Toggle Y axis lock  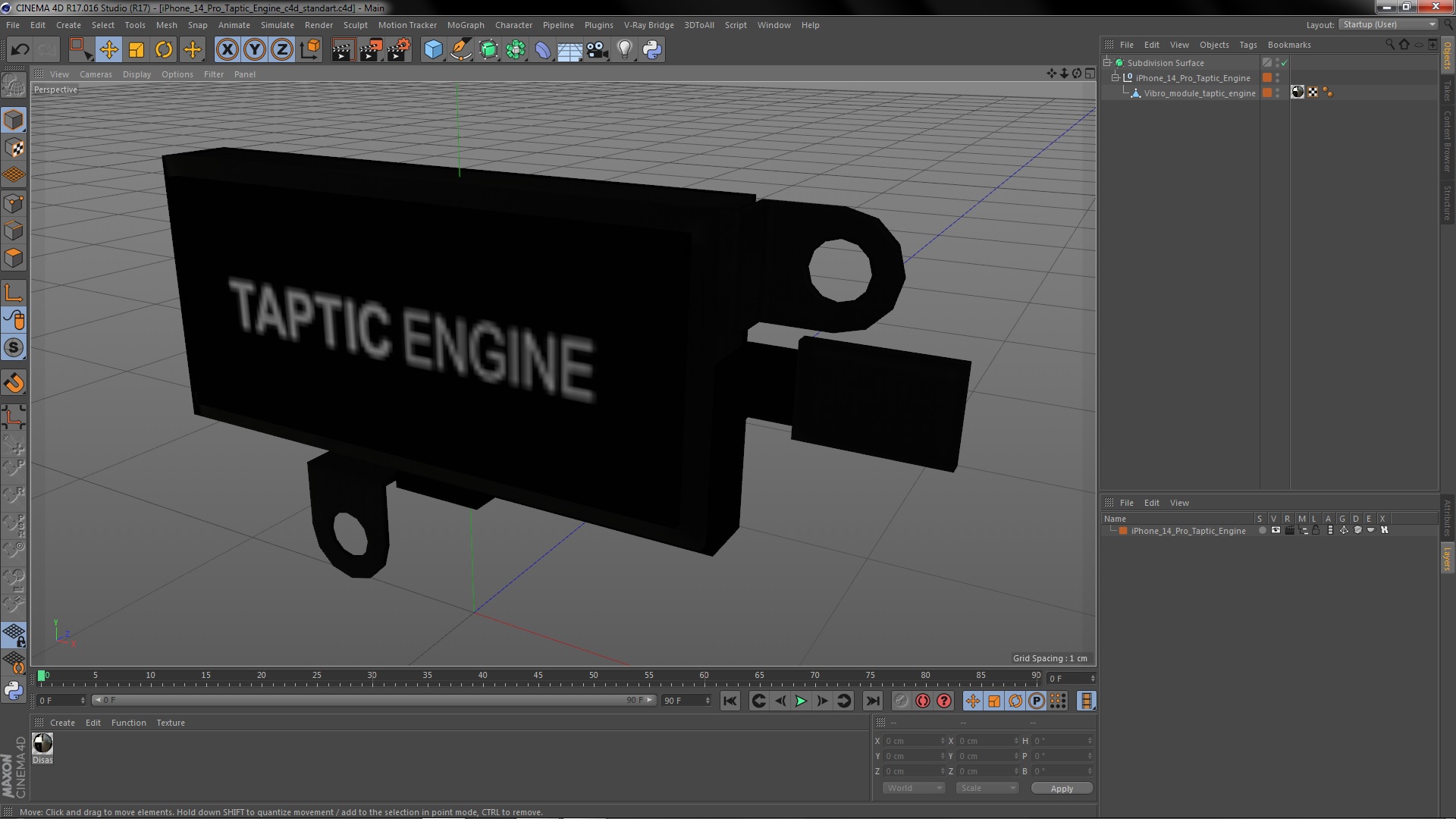pos(255,50)
